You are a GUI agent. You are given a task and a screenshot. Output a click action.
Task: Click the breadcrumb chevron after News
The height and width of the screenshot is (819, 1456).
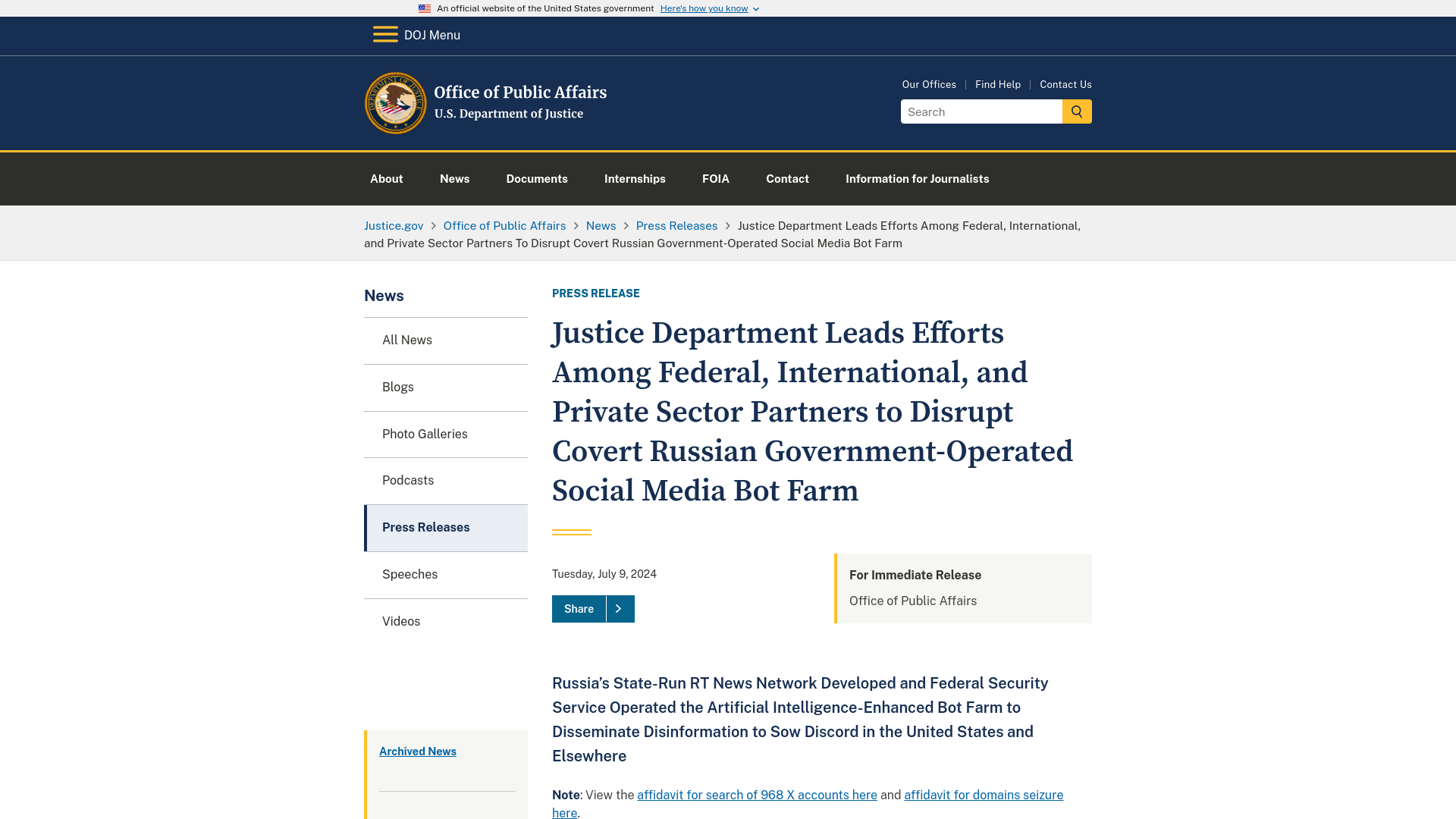[x=626, y=225]
